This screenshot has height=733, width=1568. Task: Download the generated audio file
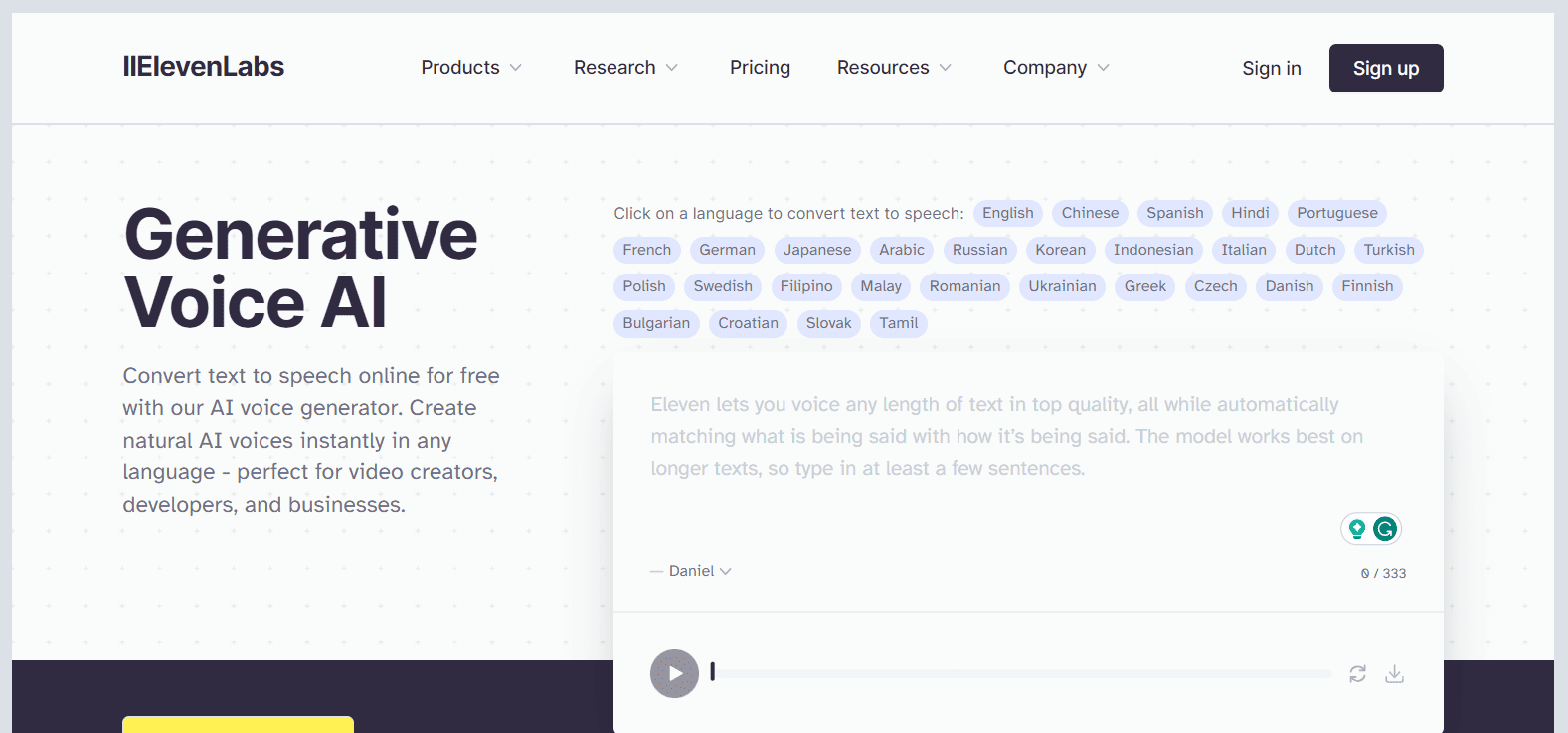pyautogui.click(x=1394, y=674)
